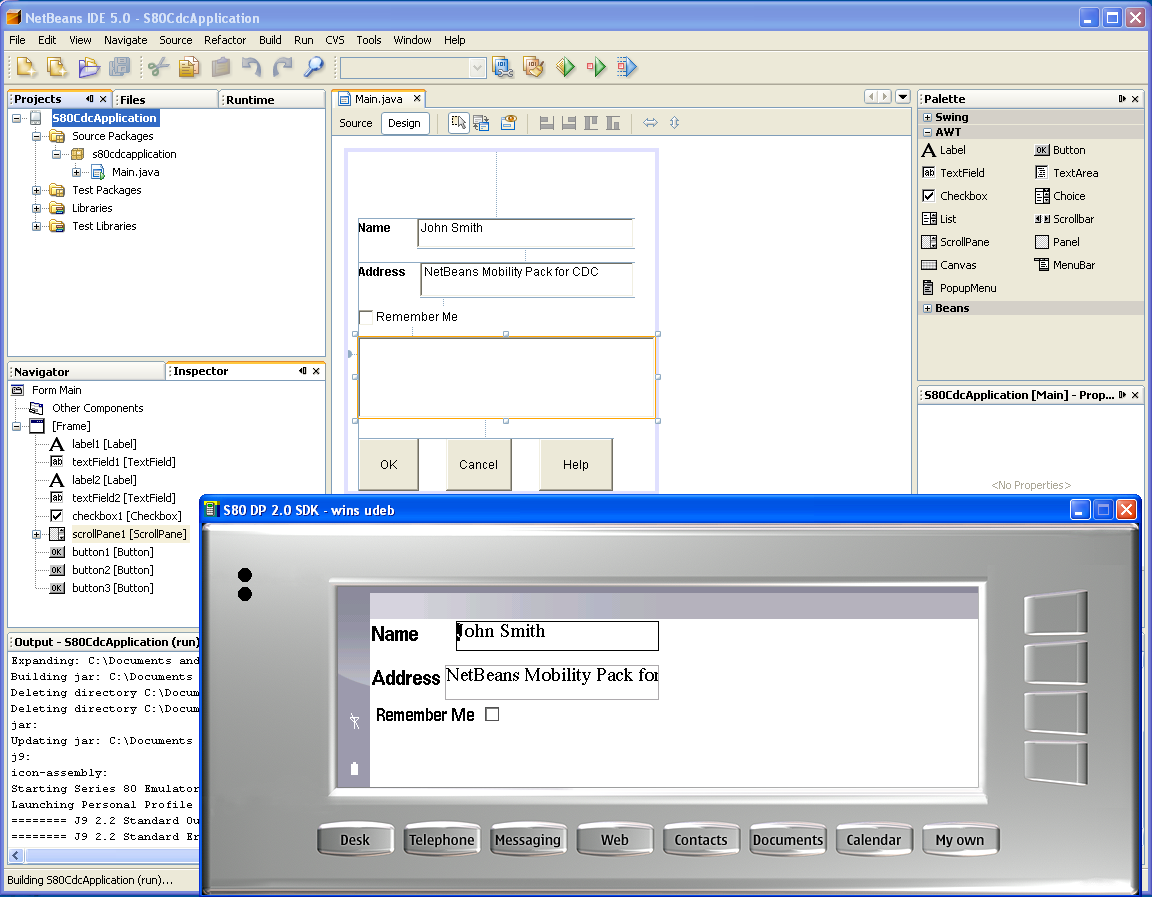Click the Test Form preview icon

point(508,123)
